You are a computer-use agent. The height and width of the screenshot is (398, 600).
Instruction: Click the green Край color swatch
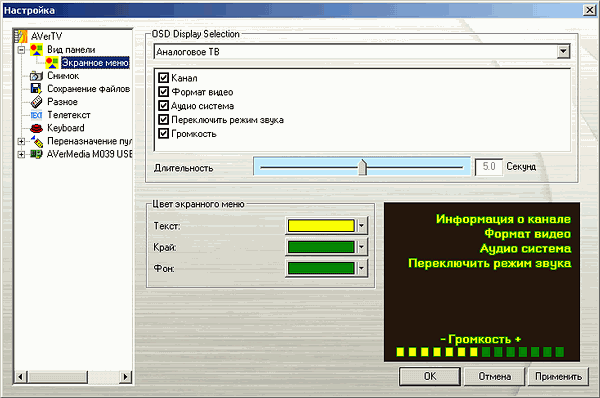321,247
